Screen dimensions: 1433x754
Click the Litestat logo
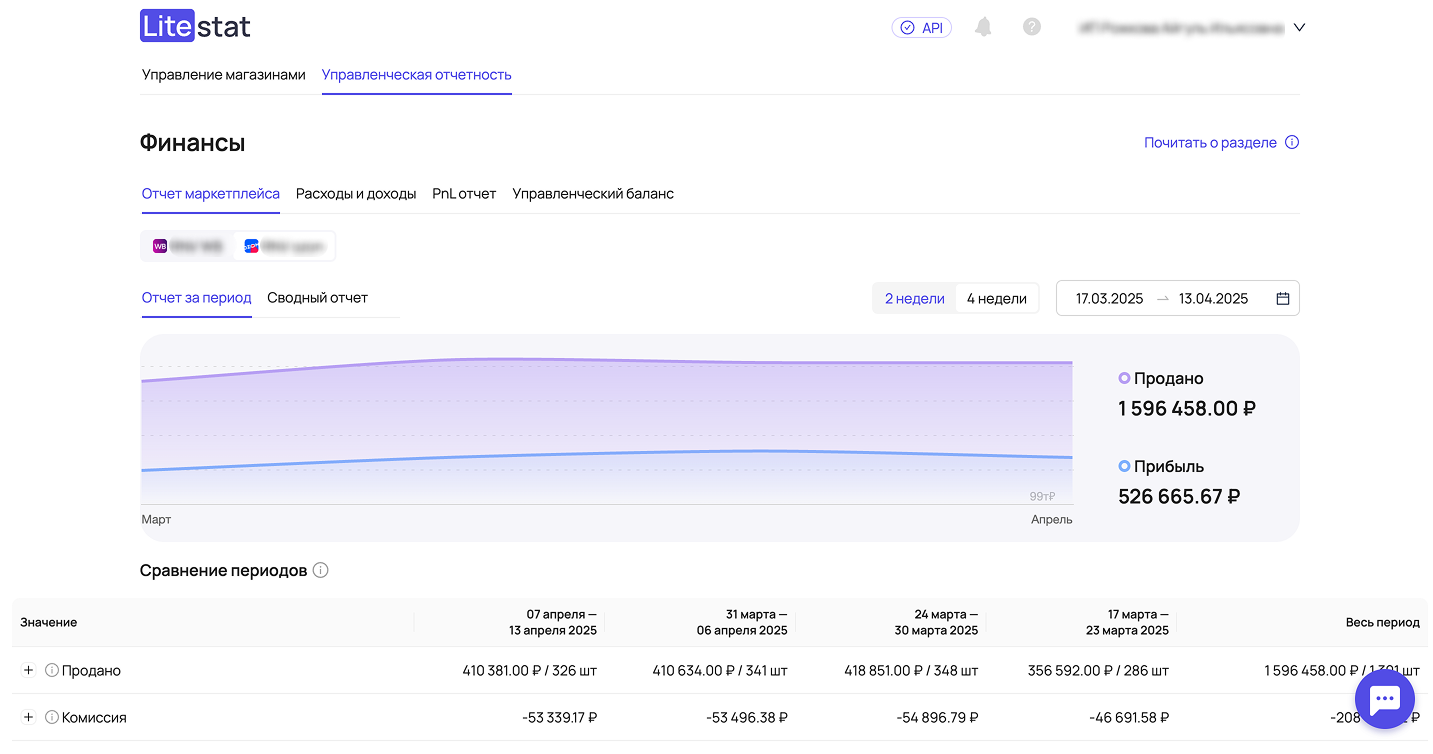click(x=195, y=27)
